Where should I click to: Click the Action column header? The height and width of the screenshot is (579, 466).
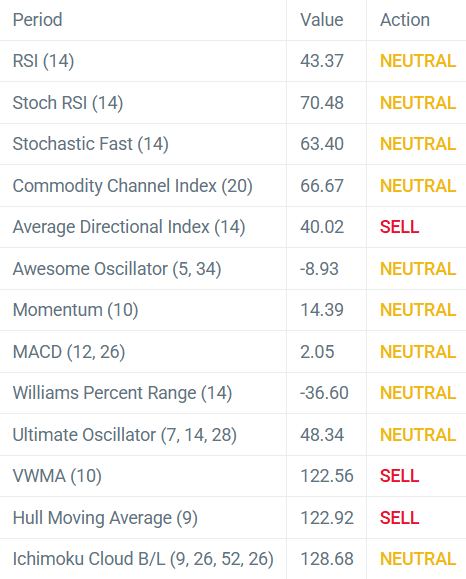[405, 20]
